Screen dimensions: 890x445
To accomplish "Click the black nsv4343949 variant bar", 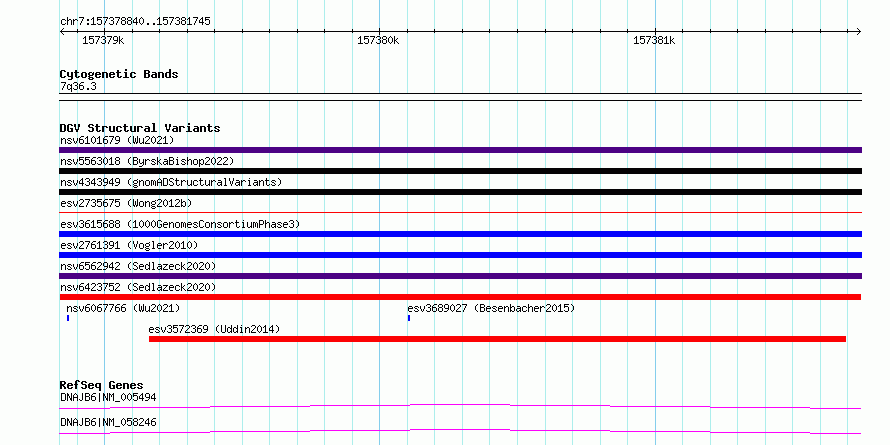I will [x=460, y=192].
